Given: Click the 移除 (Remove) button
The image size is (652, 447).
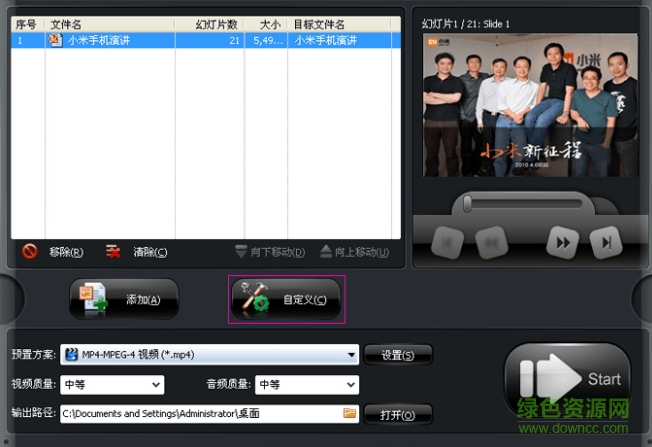Looking at the screenshot, I should [x=54, y=252].
